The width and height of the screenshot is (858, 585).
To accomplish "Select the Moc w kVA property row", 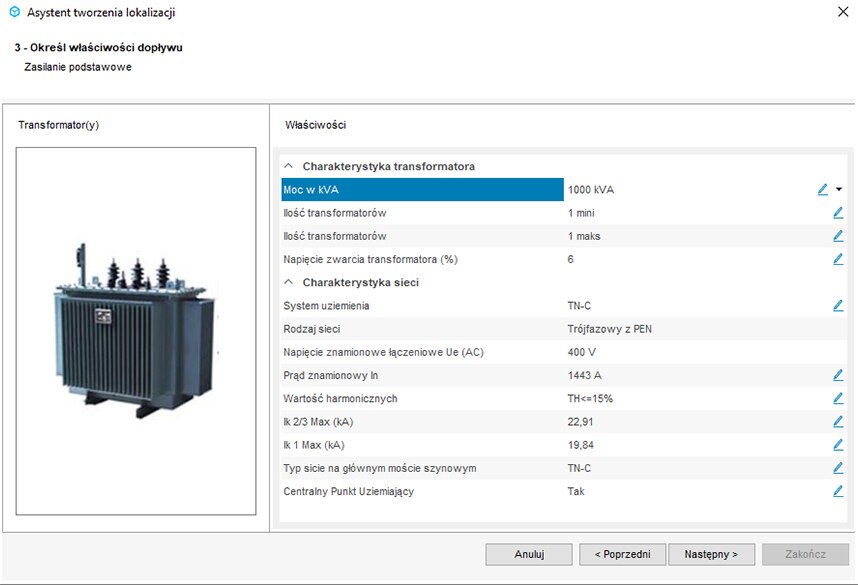I will coord(422,190).
